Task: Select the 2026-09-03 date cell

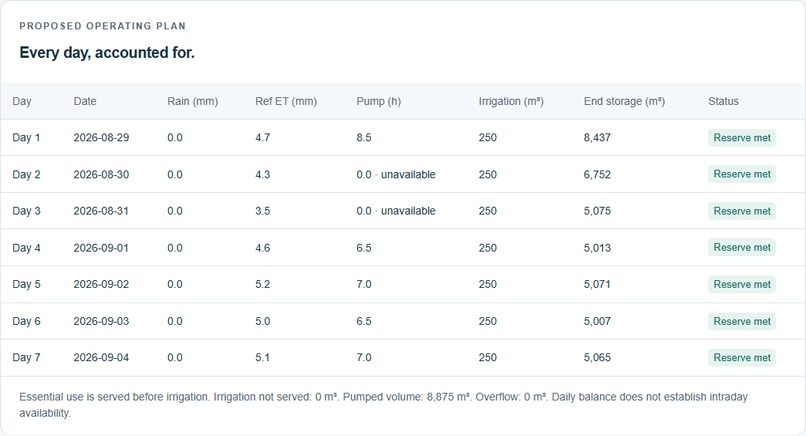Action: (101, 321)
